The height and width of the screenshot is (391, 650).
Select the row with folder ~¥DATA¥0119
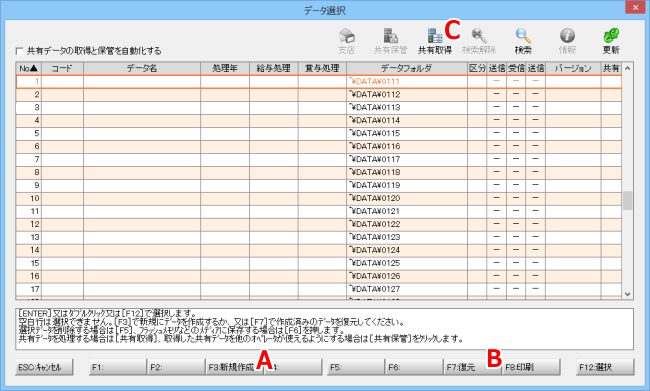pyautogui.click(x=319, y=185)
